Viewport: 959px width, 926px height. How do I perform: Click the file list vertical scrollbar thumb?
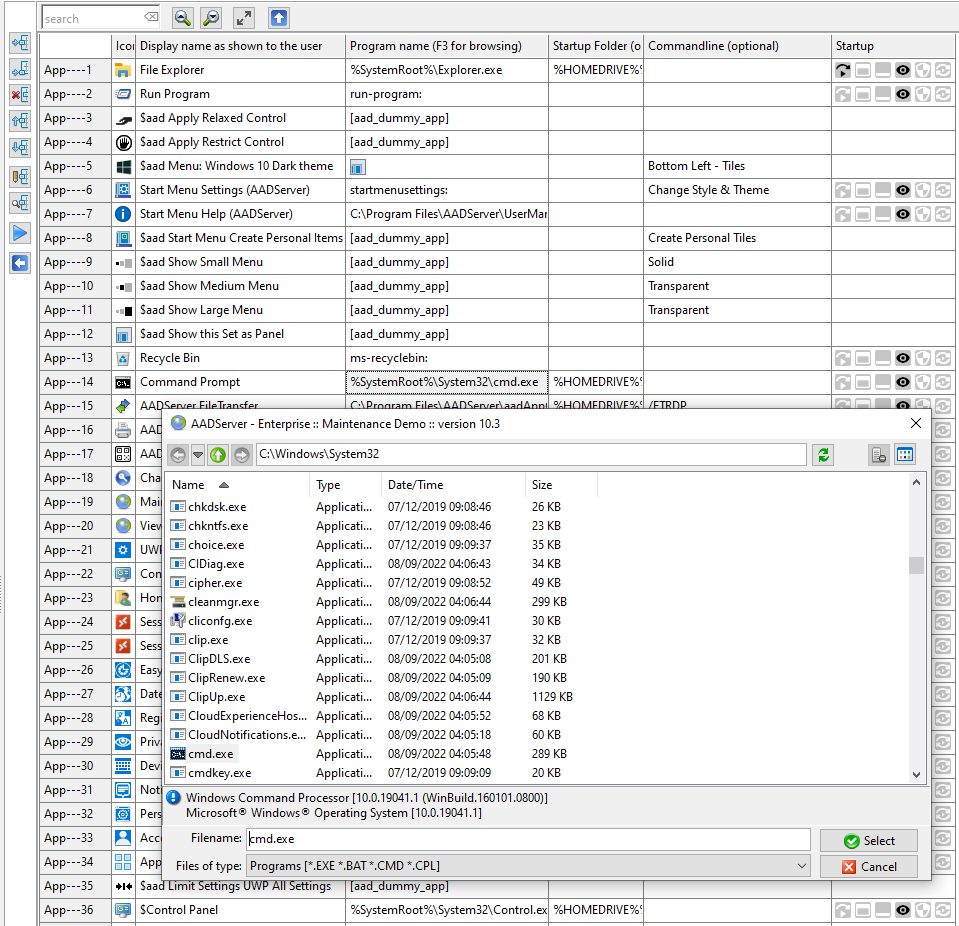[916, 566]
